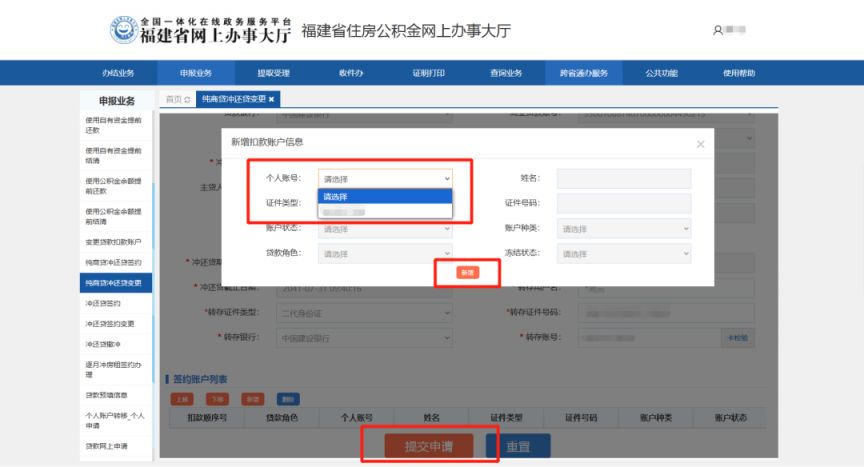Click the blue 重置 button
The image size is (864, 467).
(518, 446)
